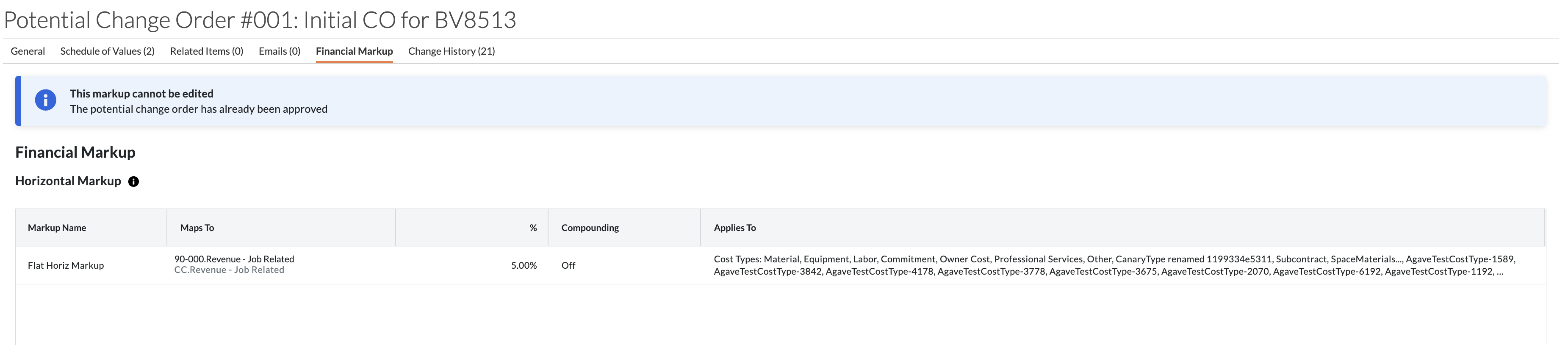Click the CC.Revenue - Job Related subtext

(x=229, y=270)
